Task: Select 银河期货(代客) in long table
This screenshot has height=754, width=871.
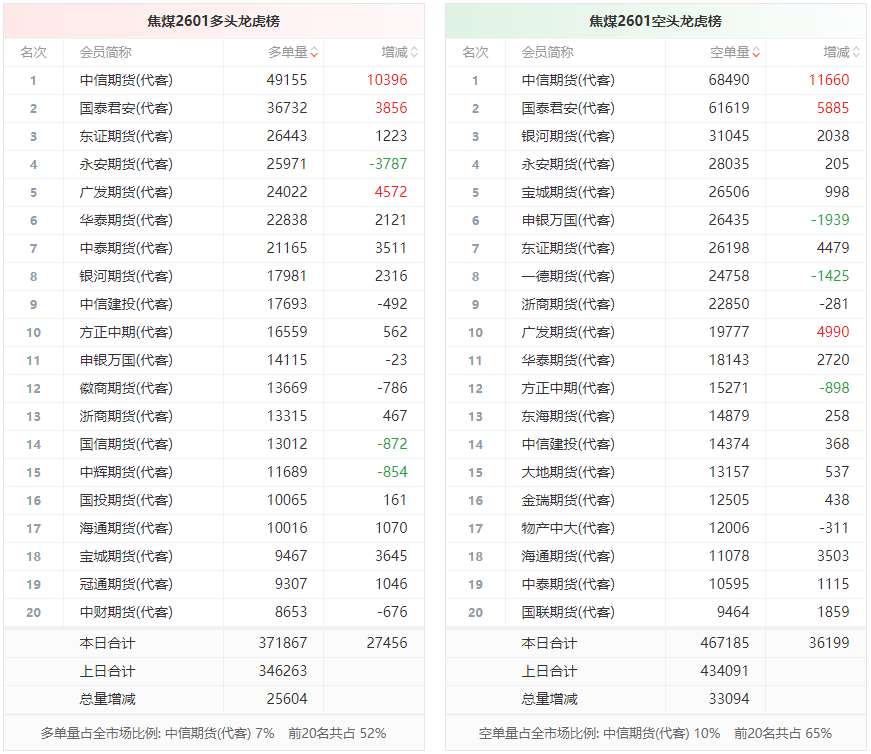Action: coord(126,276)
